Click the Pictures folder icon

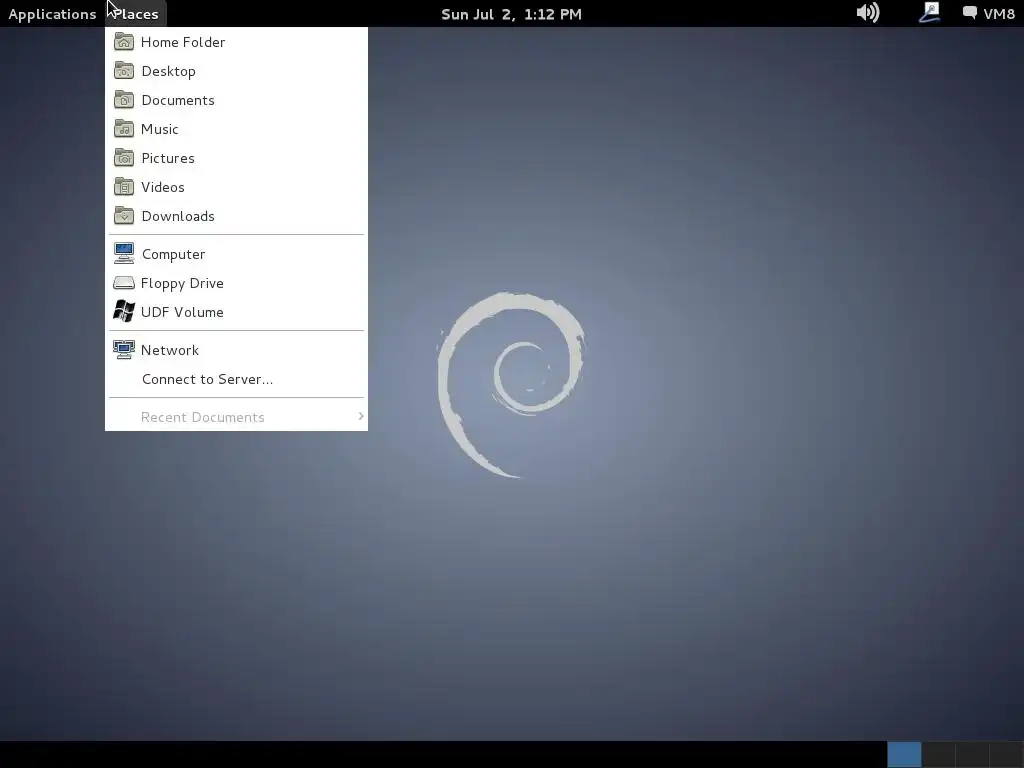pyautogui.click(x=123, y=158)
